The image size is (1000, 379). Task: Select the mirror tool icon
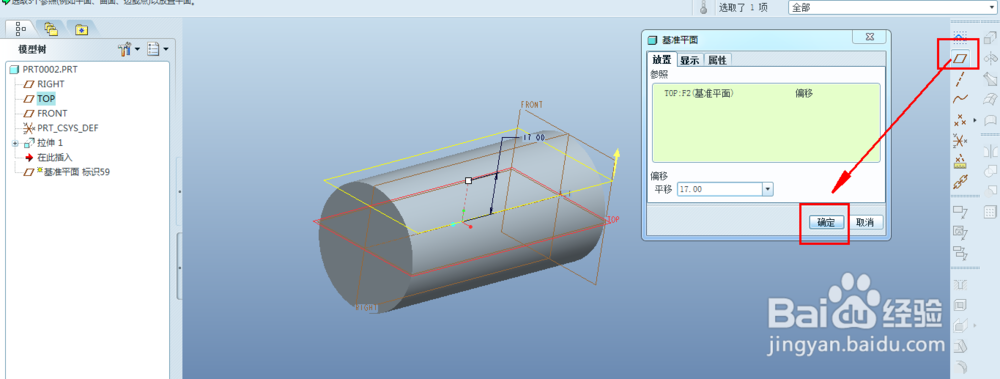990,151
